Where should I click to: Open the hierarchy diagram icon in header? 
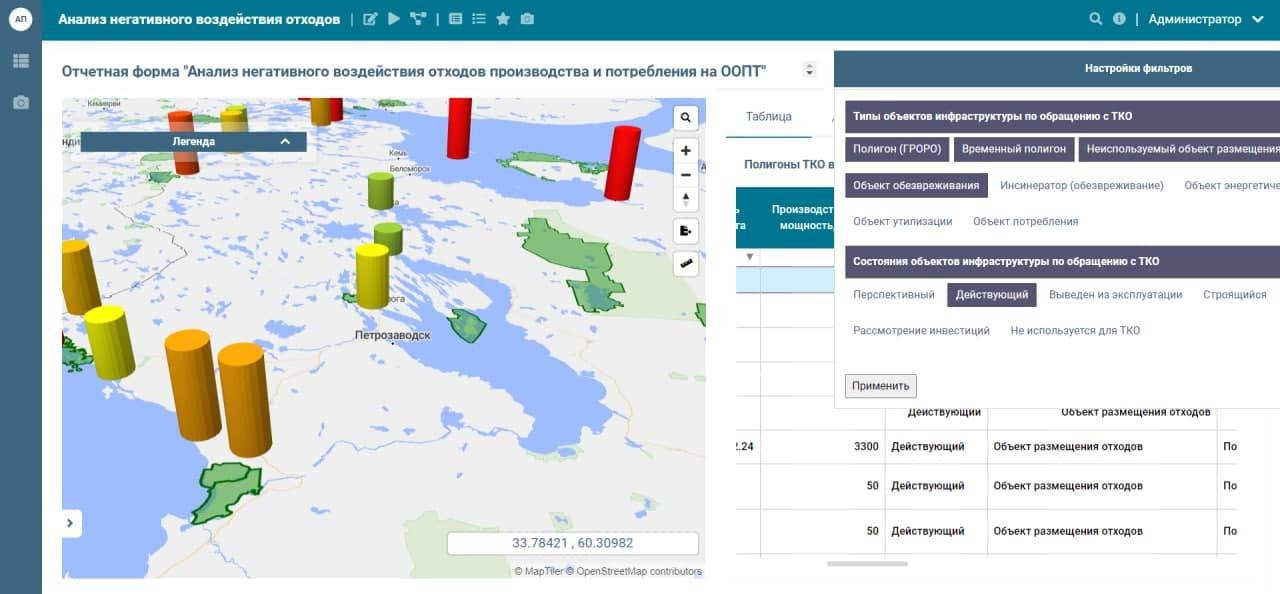[x=418, y=19]
